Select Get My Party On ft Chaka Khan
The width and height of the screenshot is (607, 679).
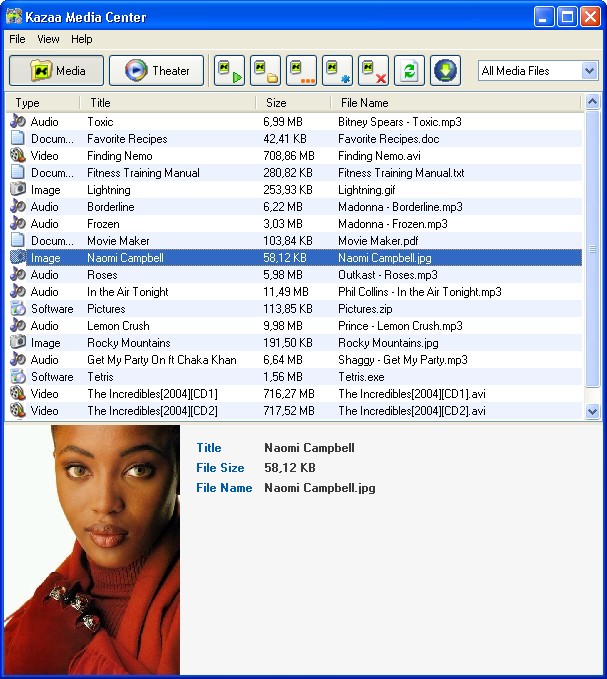tap(162, 360)
